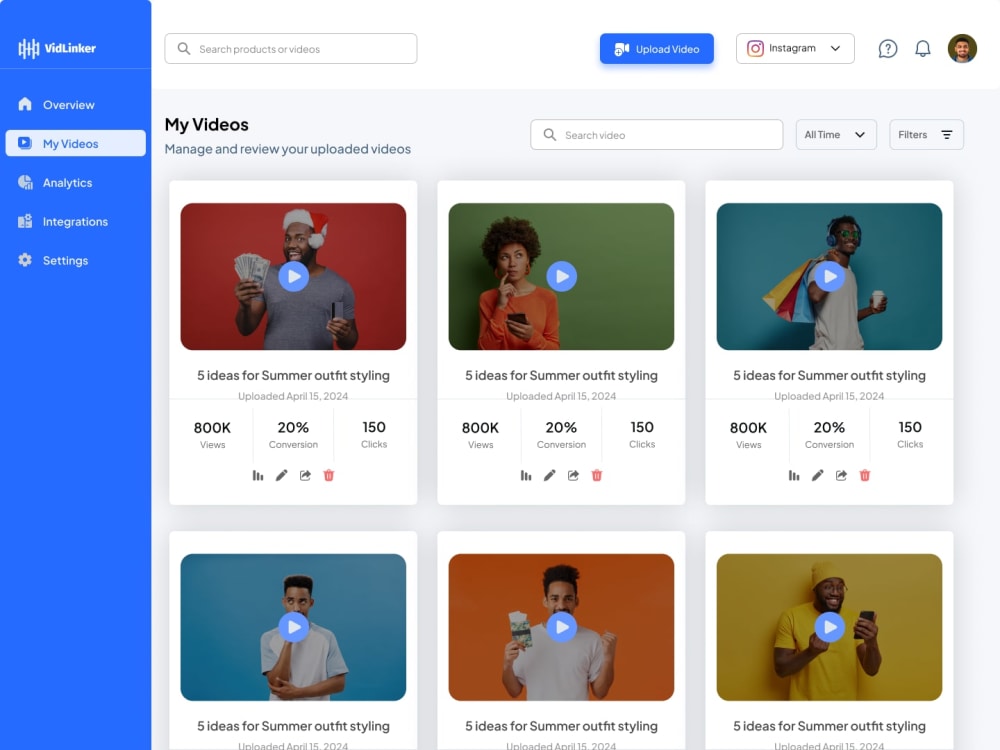Viewport: 1000px width, 750px height.
Task: Share the Santa hat video card
Action: point(305,476)
